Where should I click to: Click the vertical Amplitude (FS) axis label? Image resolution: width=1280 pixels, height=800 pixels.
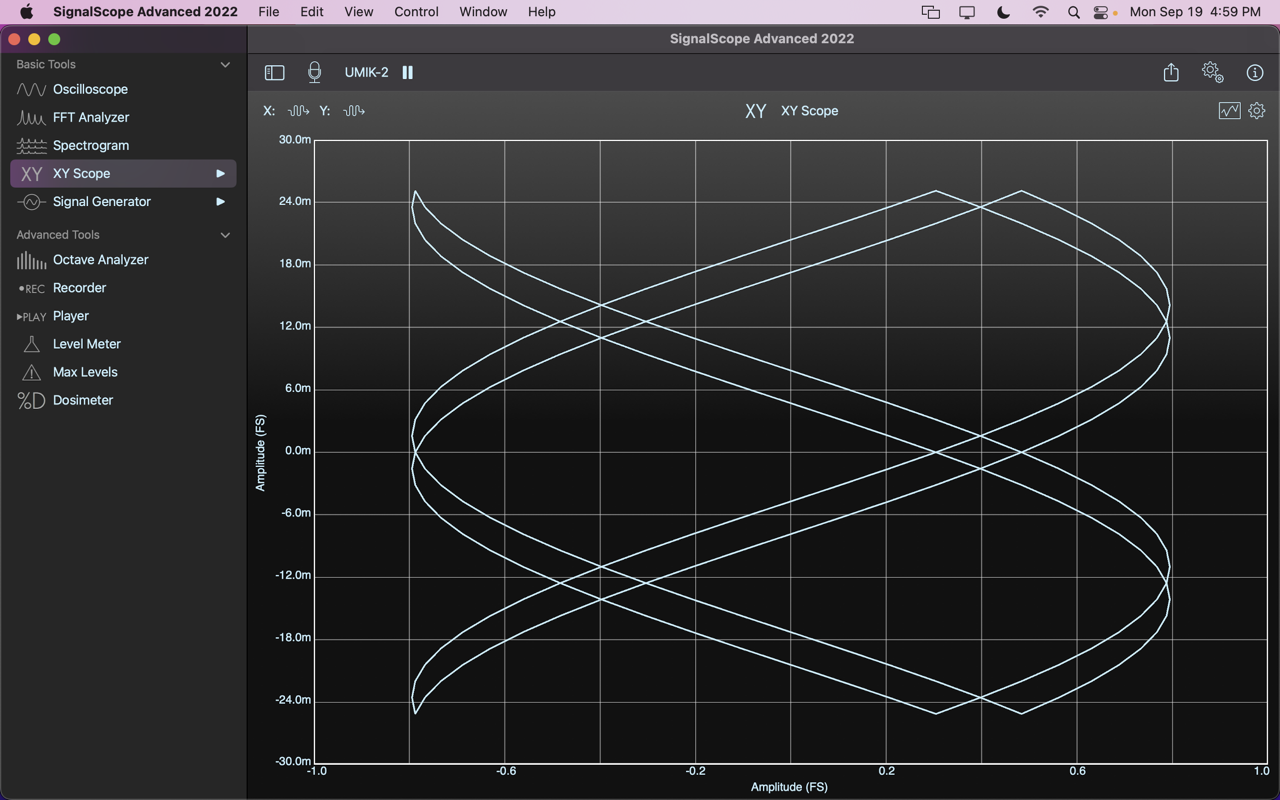pyautogui.click(x=261, y=452)
